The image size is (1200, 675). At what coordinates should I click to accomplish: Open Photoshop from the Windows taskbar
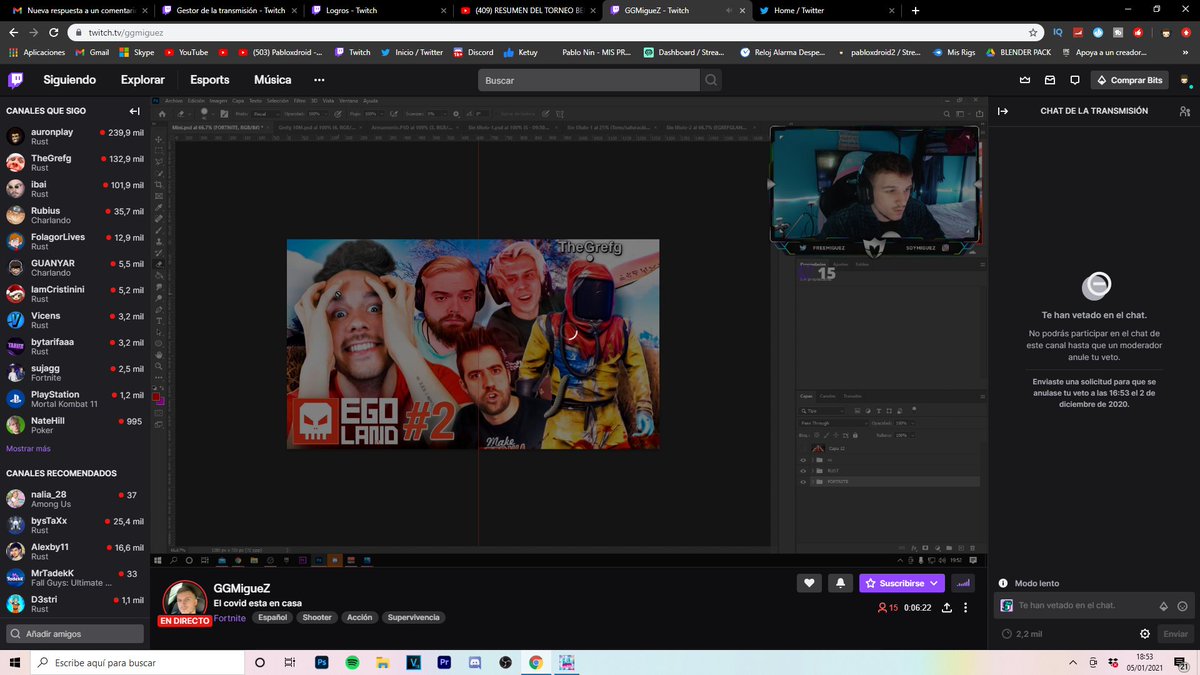point(322,662)
